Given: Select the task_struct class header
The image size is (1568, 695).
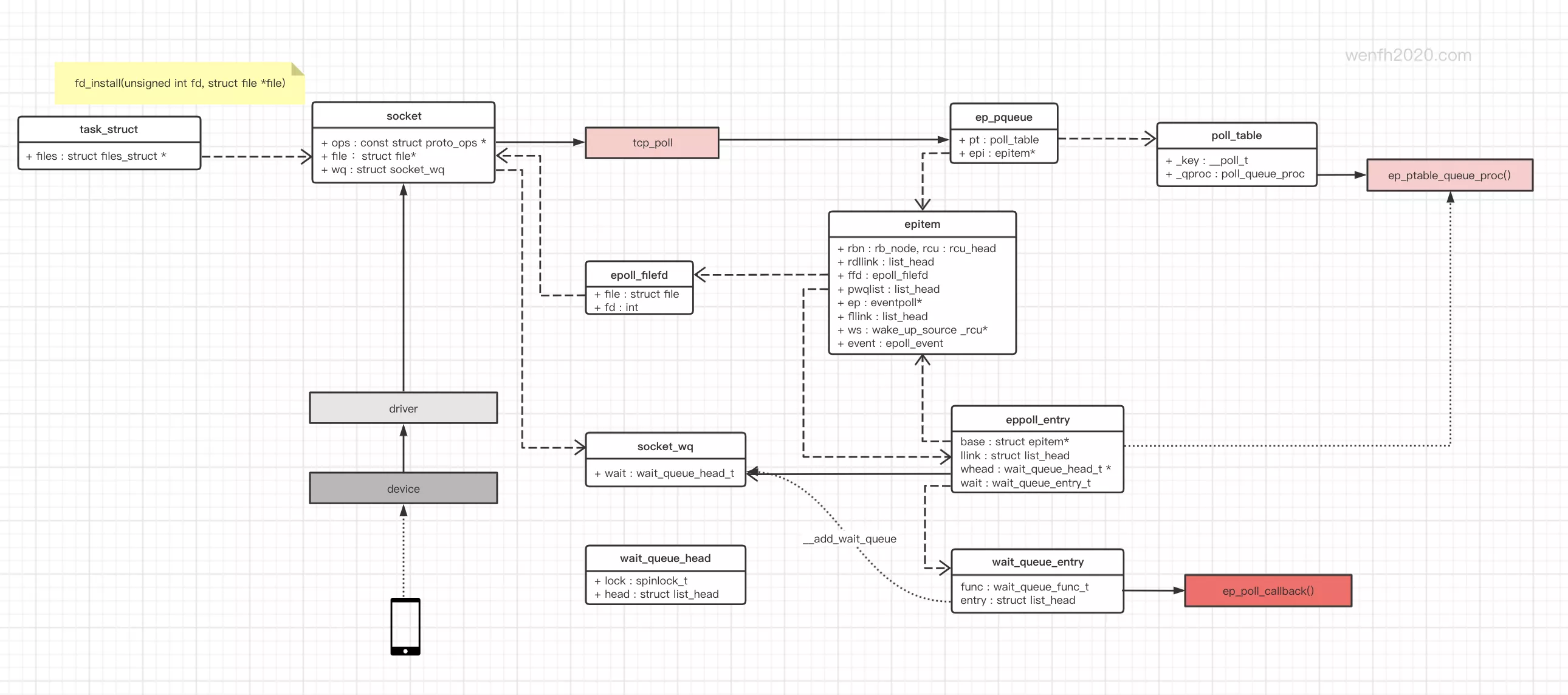Looking at the screenshot, I should 109,129.
